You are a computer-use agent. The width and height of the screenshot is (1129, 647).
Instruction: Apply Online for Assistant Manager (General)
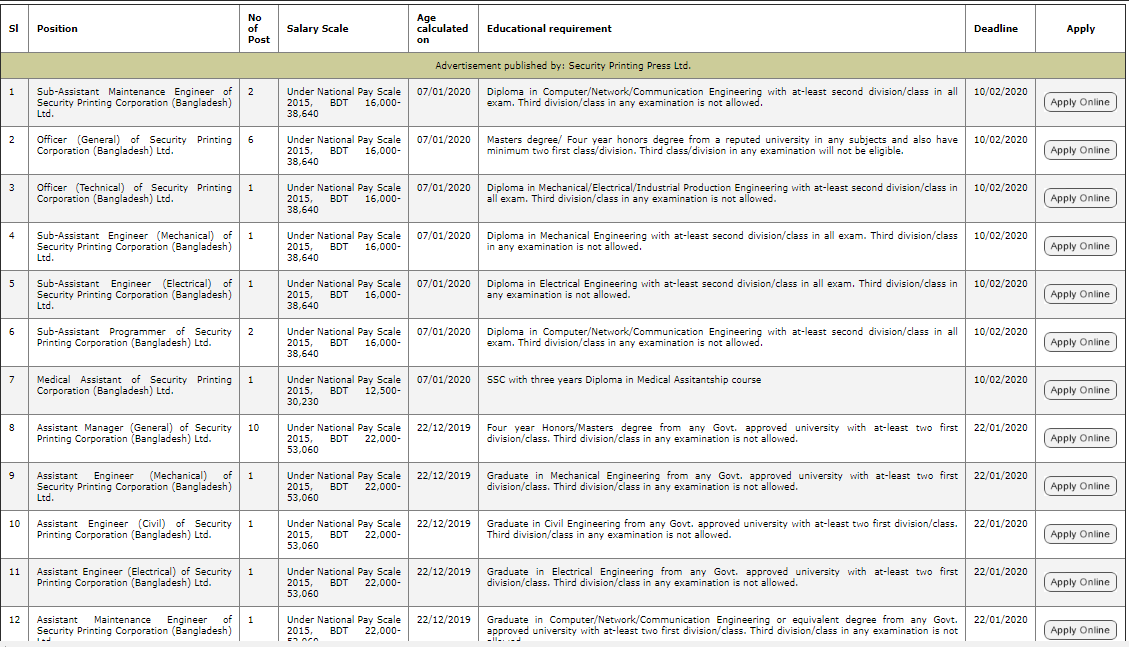click(1080, 438)
